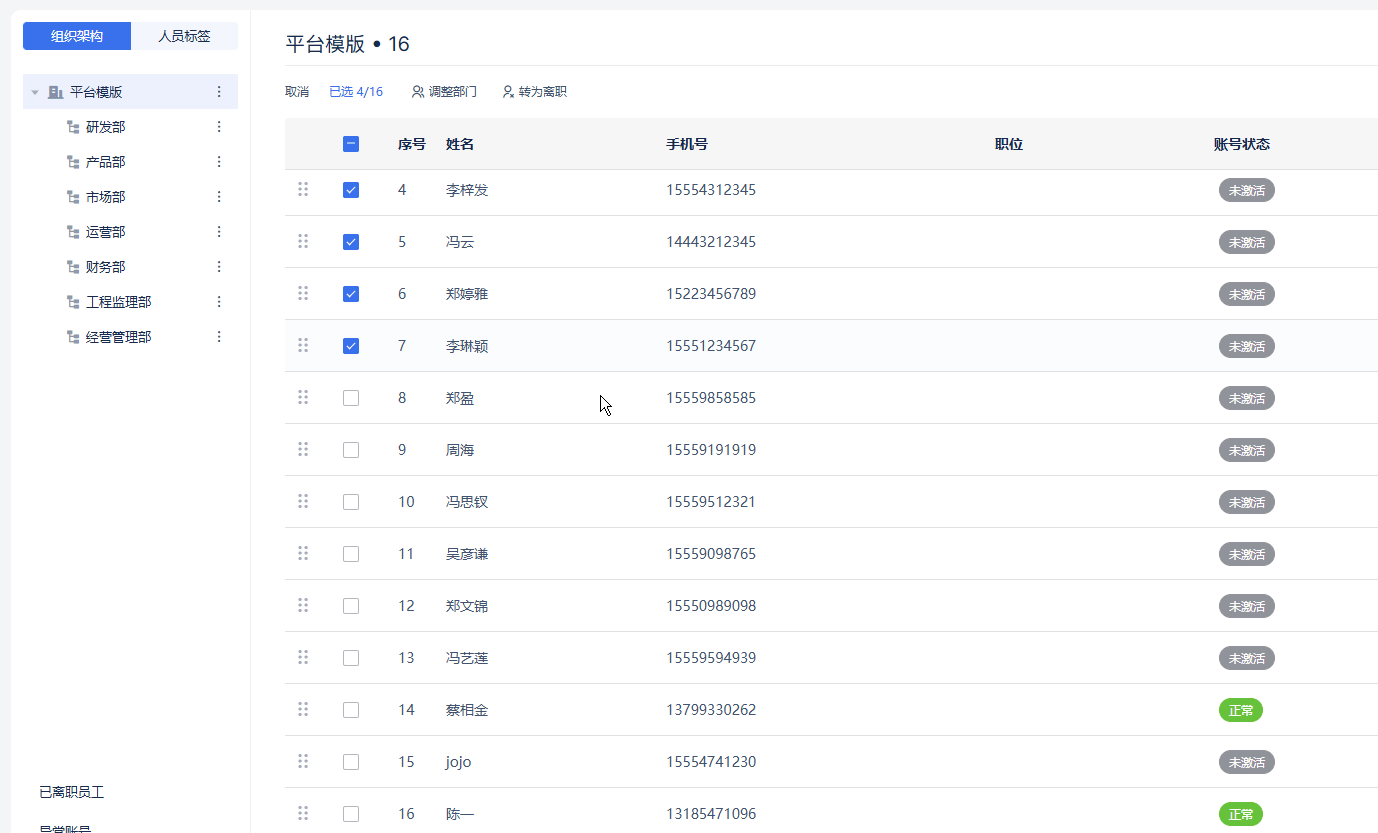Click the drag handle on row 郑盈

point(303,397)
